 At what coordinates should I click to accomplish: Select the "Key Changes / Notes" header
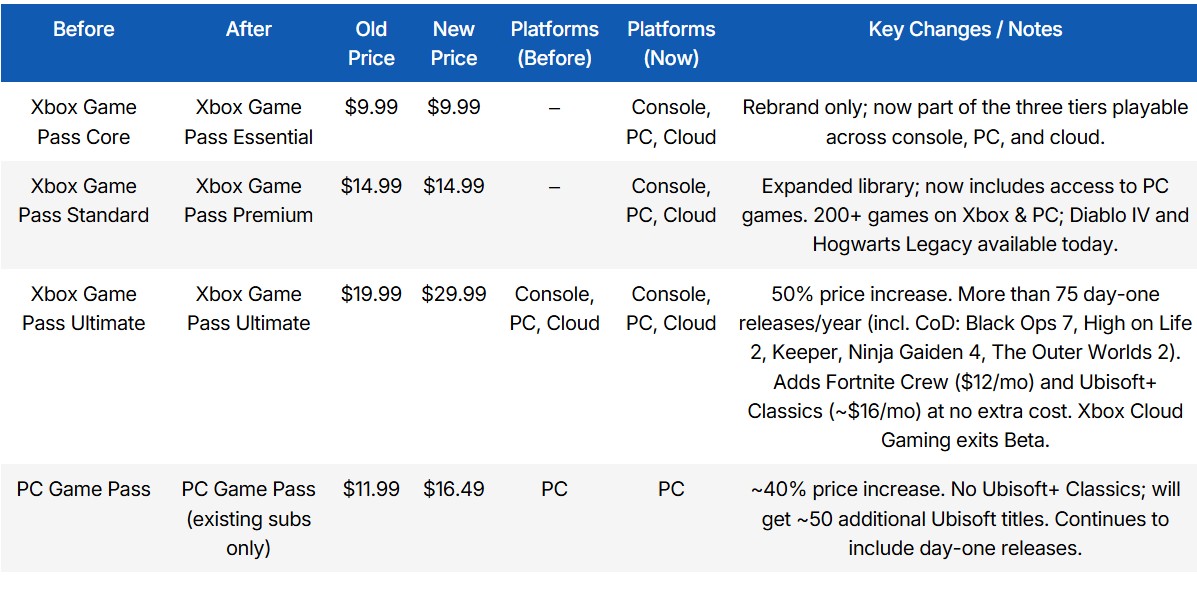click(x=965, y=30)
